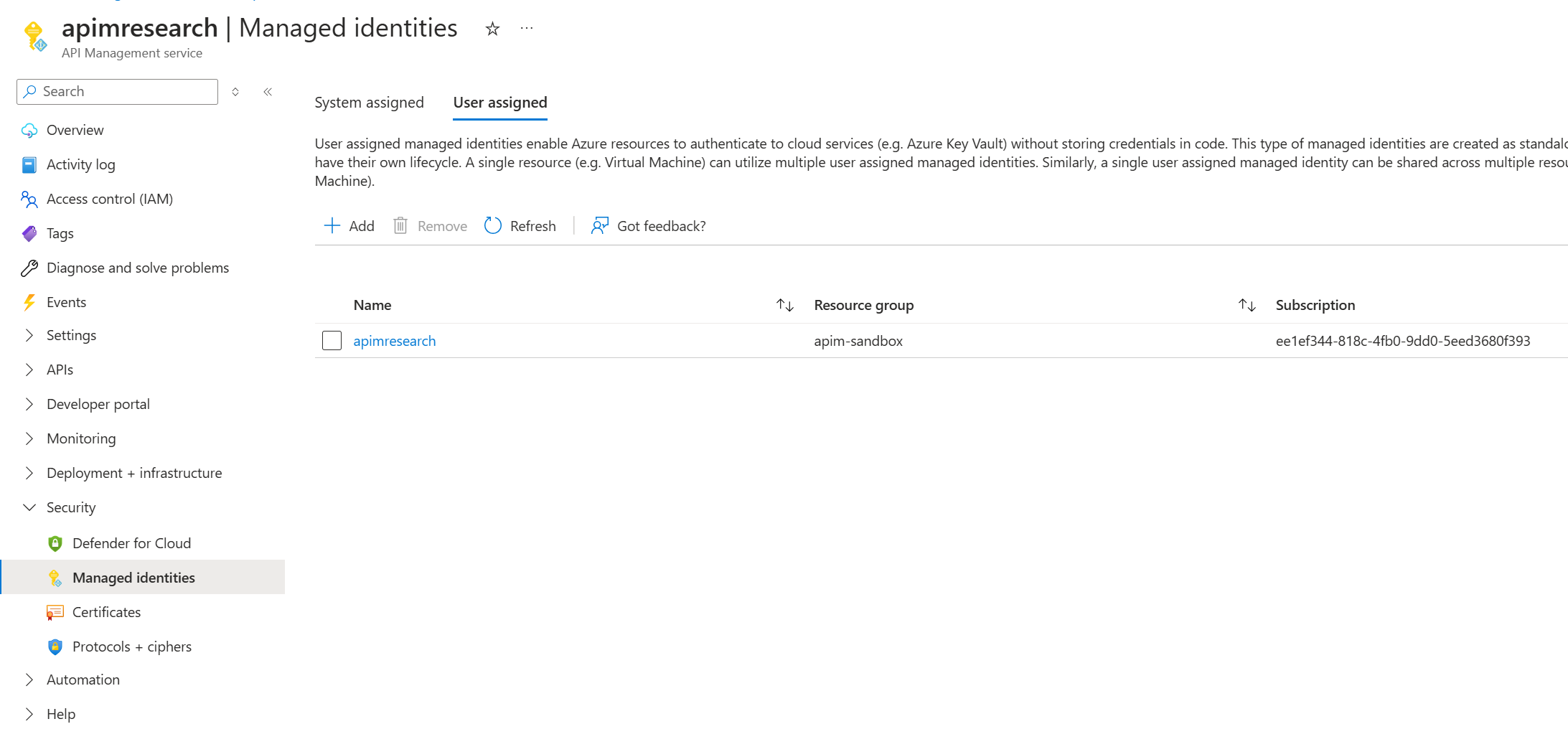Sort by the Resource group column arrows
Viewport: 1568px width, 752px height.
point(1247,305)
